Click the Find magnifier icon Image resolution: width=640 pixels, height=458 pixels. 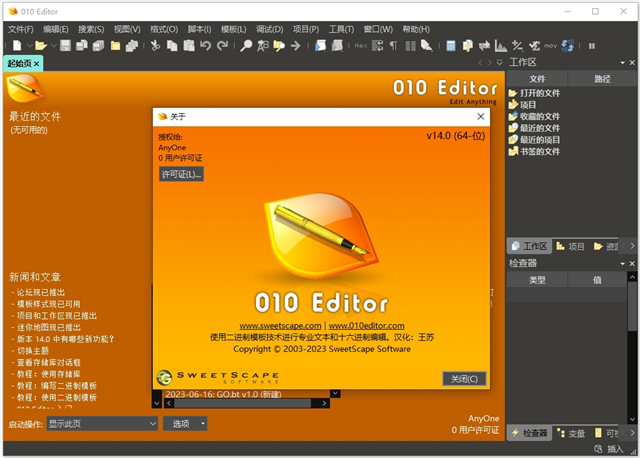248,45
